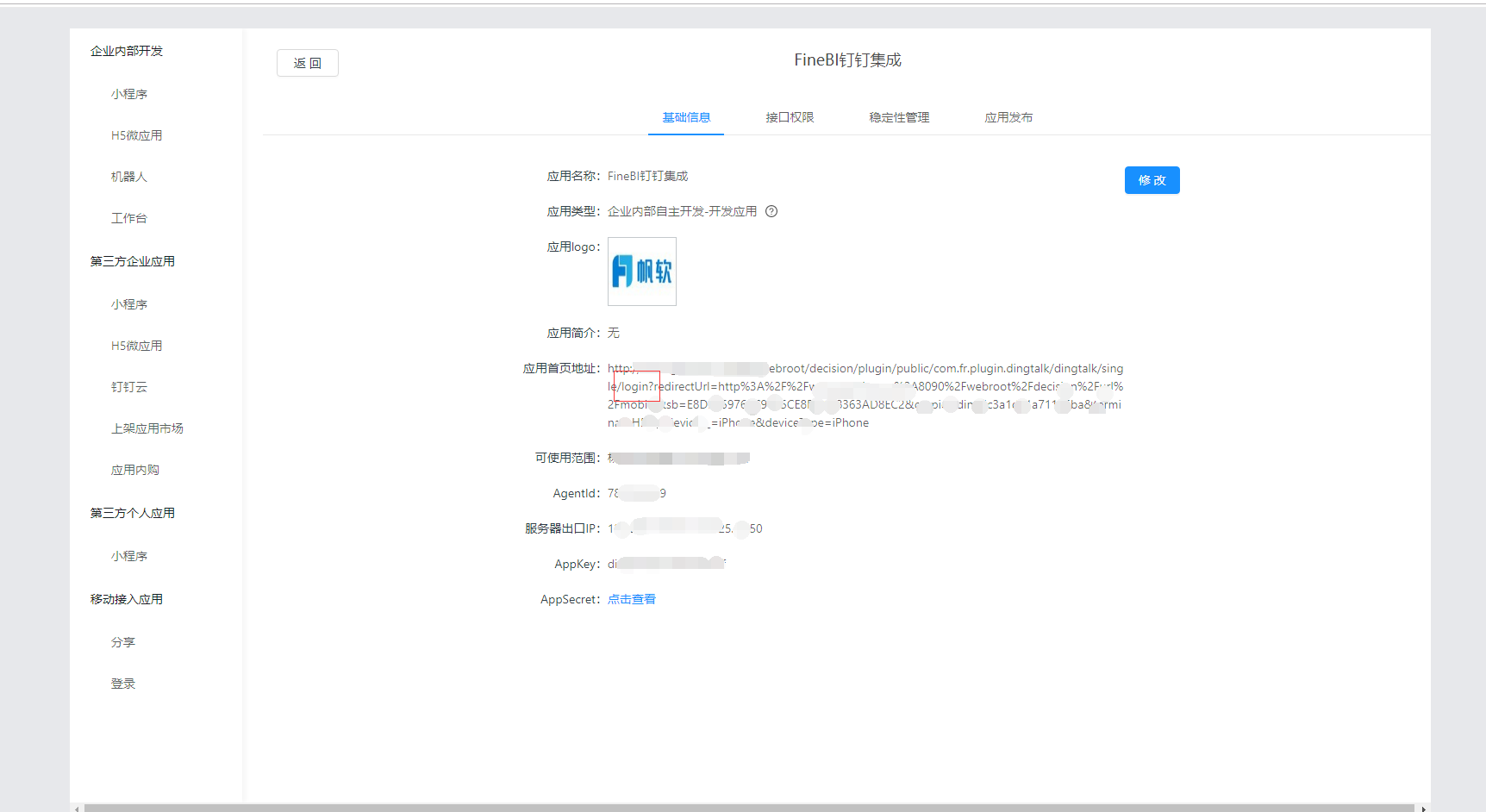Click the 点击查看 AppSecret link
This screenshot has width=1486, height=812.
click(632, 599)
